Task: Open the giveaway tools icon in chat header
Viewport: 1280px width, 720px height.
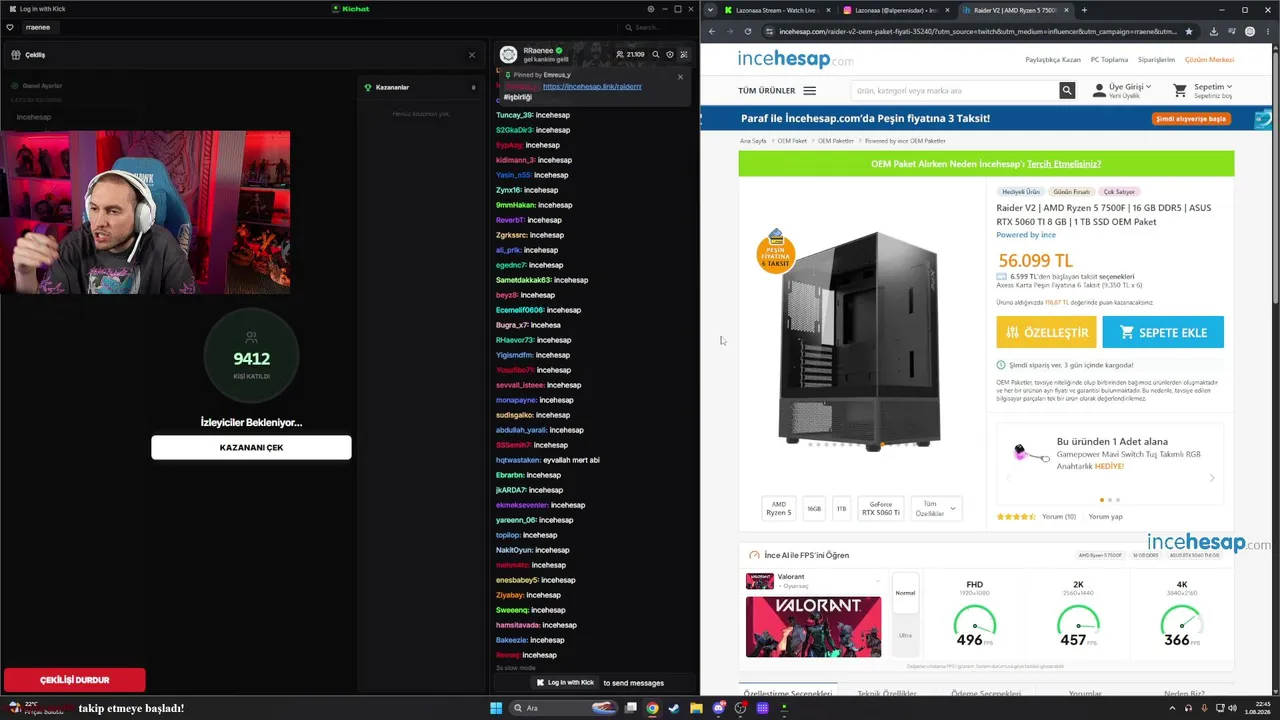Action: coord(684,54)
